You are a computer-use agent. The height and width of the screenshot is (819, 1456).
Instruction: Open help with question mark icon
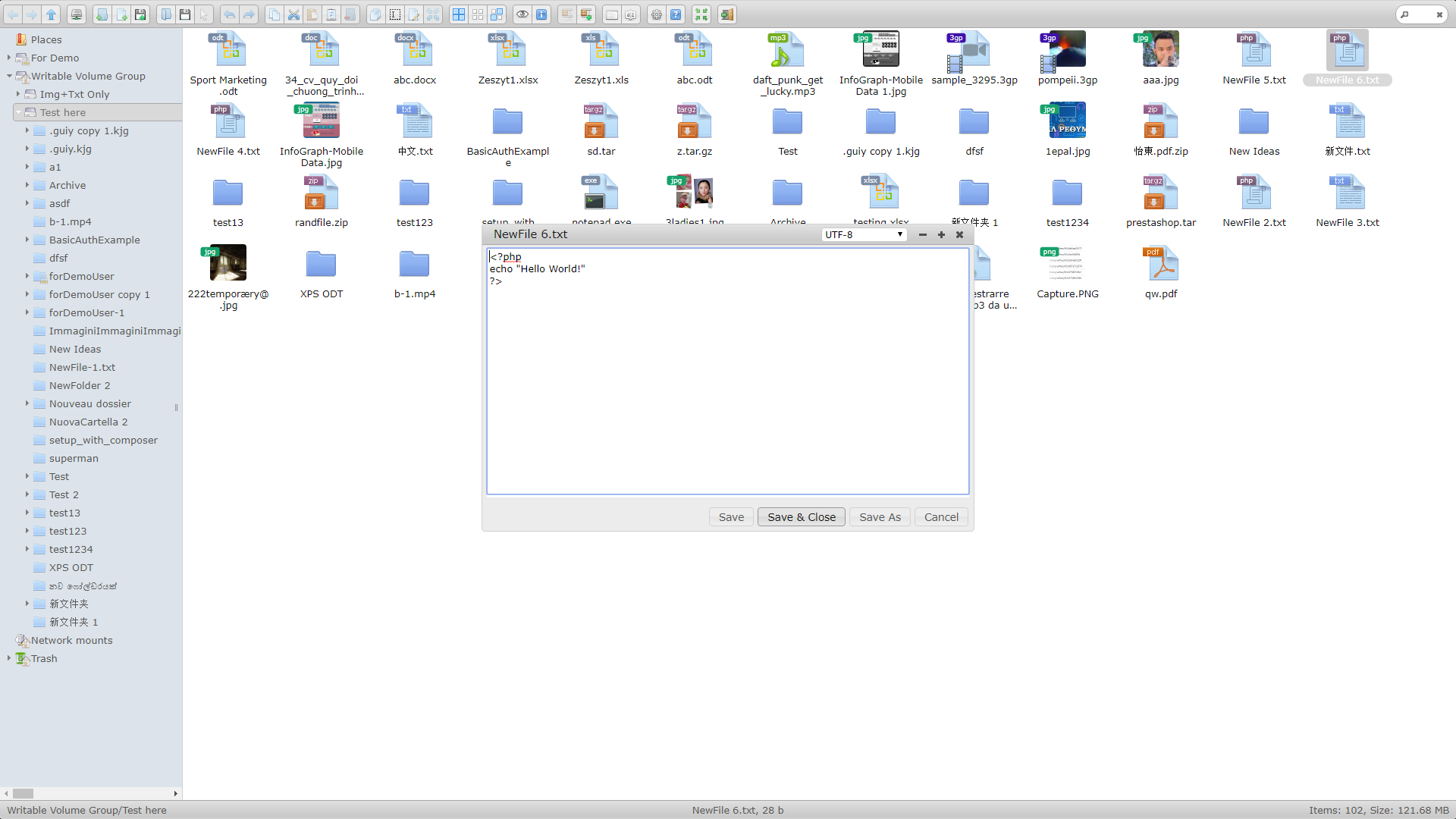676,14
